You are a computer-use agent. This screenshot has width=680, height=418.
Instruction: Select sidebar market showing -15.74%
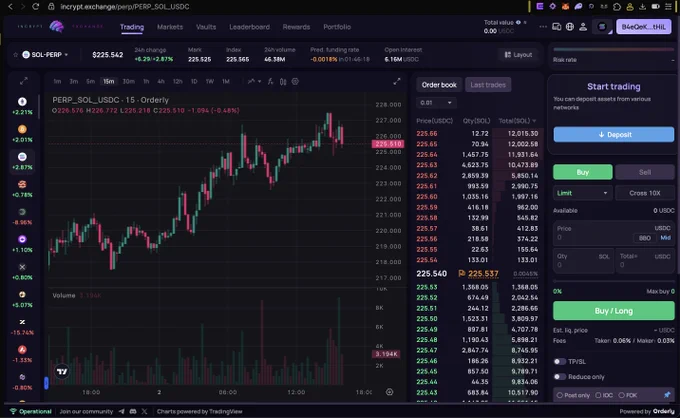pyautogui.click(x=22, y=327)
